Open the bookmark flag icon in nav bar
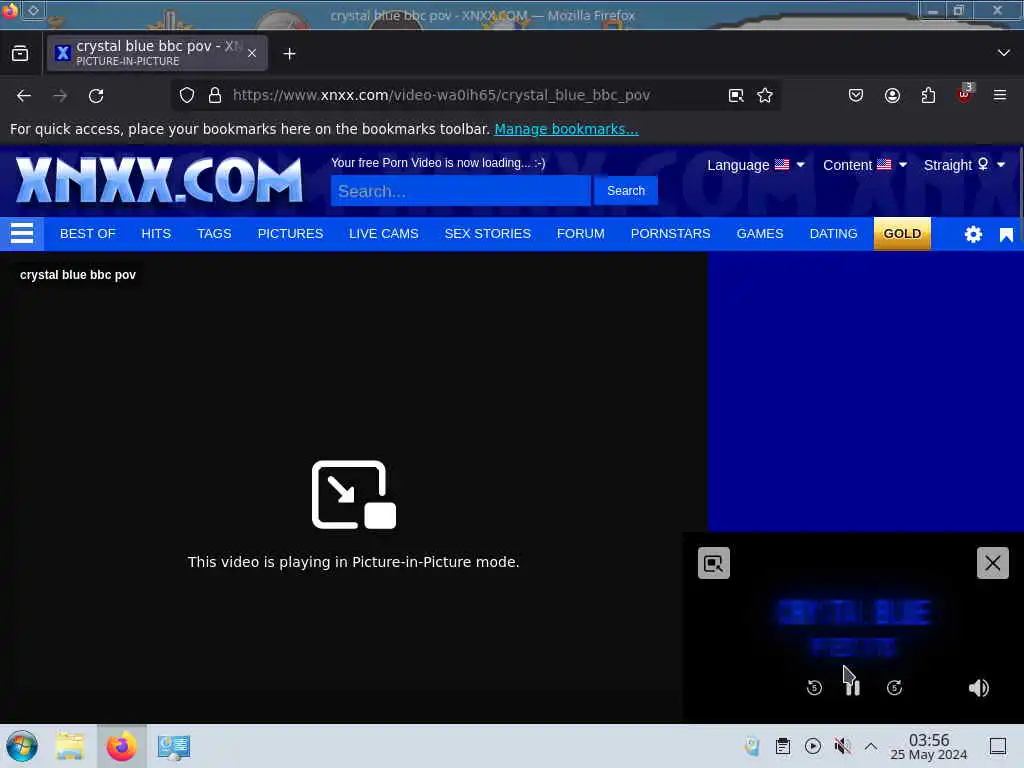The width and height of the screenshot is (1024, 768). (1006, 235)
